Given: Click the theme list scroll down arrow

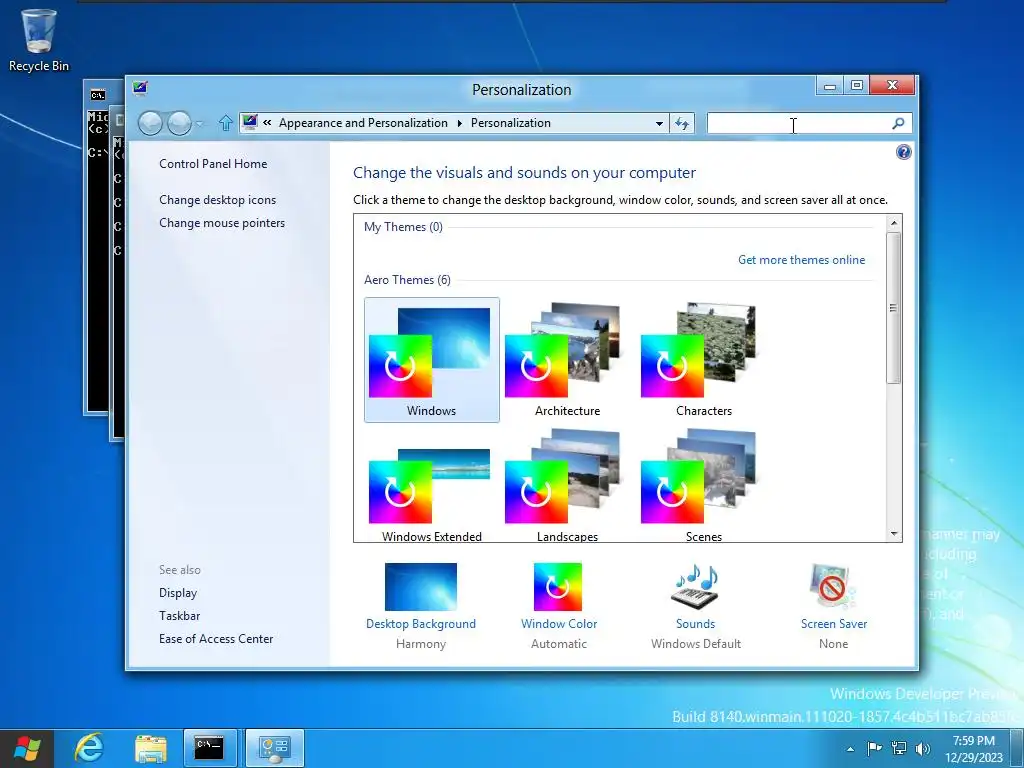Looking at the screenshot, I should [894, 534].
